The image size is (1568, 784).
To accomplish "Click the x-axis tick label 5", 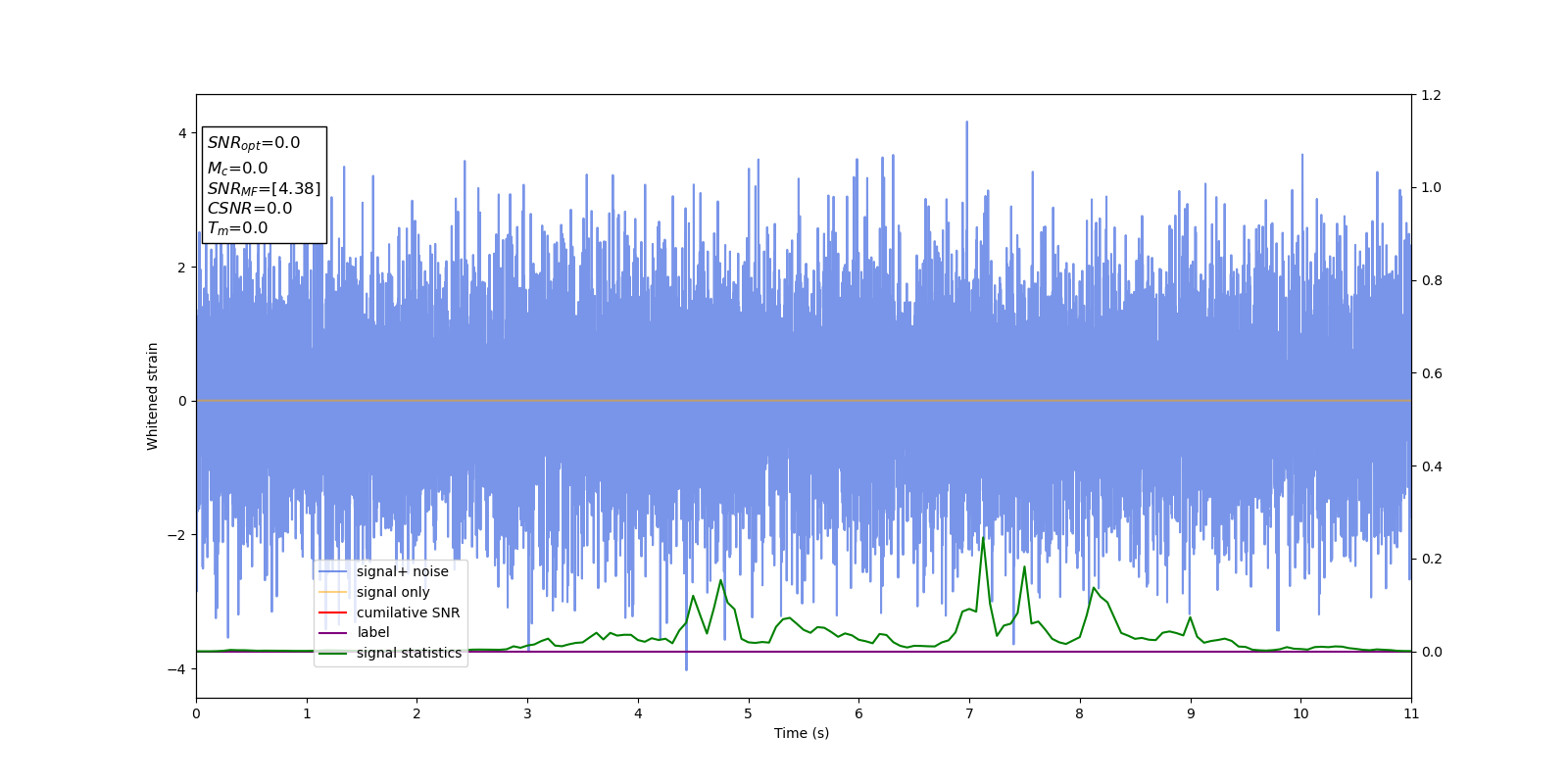I will pyautogui.click(x=749, y=713).
